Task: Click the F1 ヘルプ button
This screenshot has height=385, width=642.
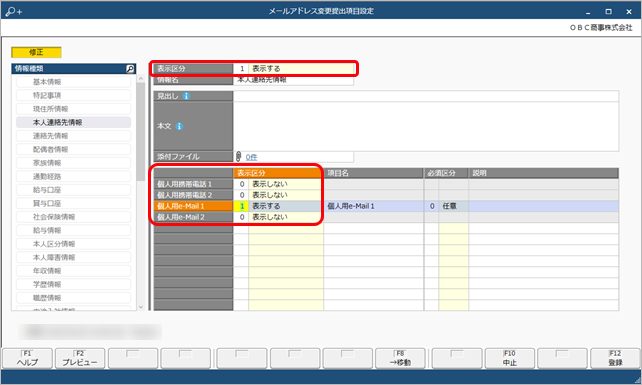Action: (27, 359)
